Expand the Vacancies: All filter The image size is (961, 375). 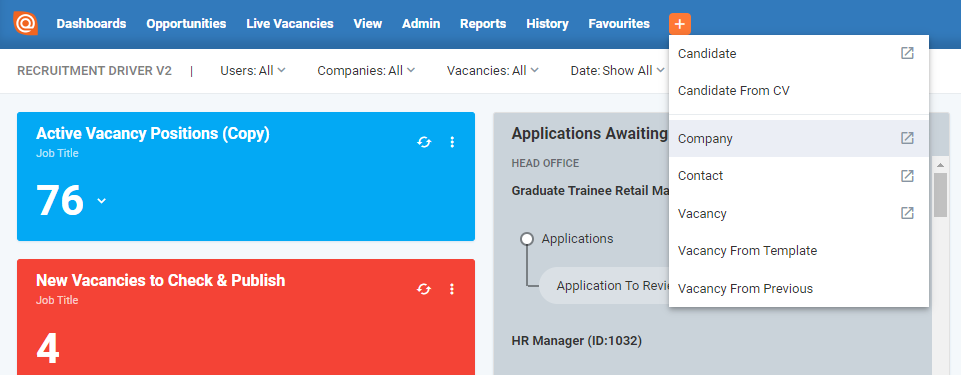tap(493, 70)
